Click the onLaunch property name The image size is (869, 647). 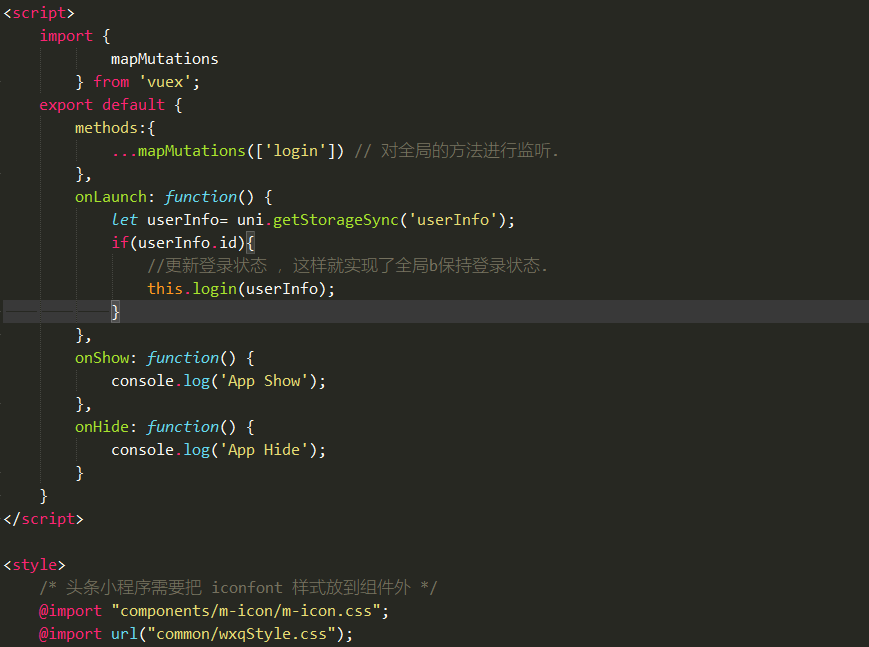click(111, 197)
